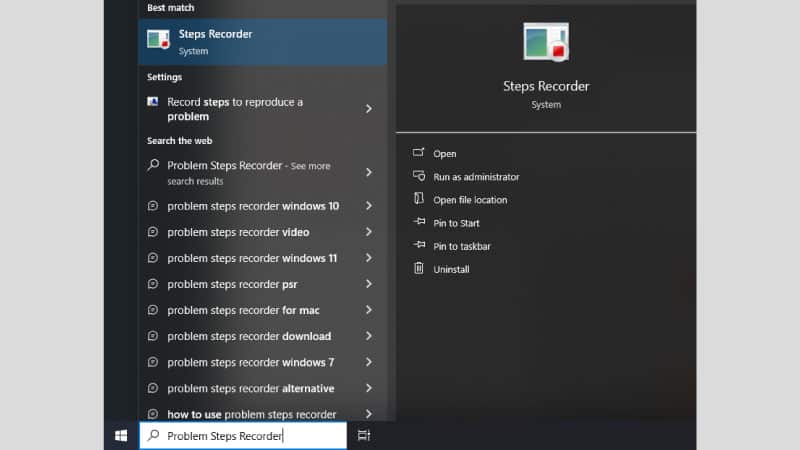Screen dimensions: 800x450
Task: Click suggestion icon beside 'problem steps recorder psr'
Action: click(153, 284)
